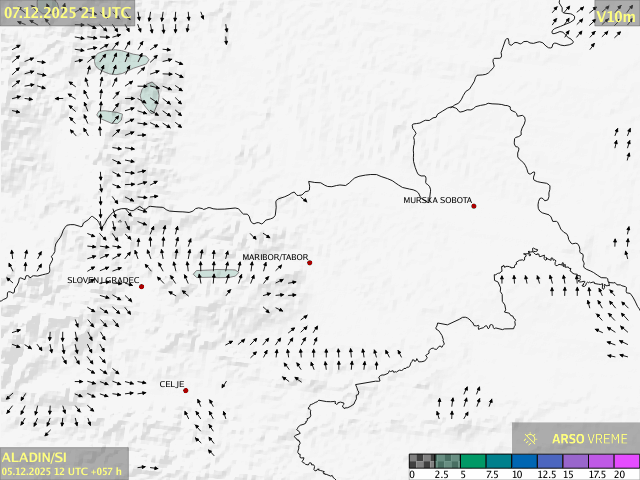Click the red Celje station dot

pyautogui.click(x=186, y=390)
